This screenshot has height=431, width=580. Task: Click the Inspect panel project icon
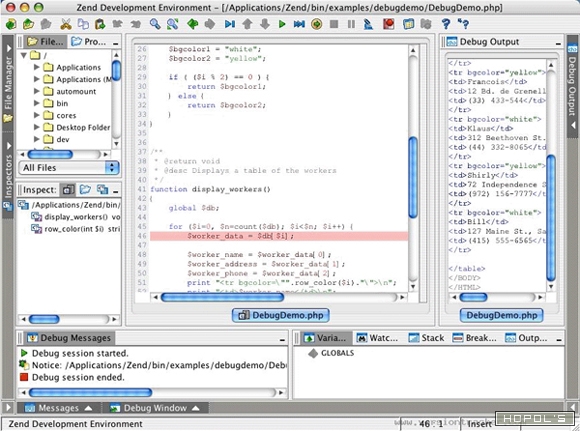pos(102,190)
